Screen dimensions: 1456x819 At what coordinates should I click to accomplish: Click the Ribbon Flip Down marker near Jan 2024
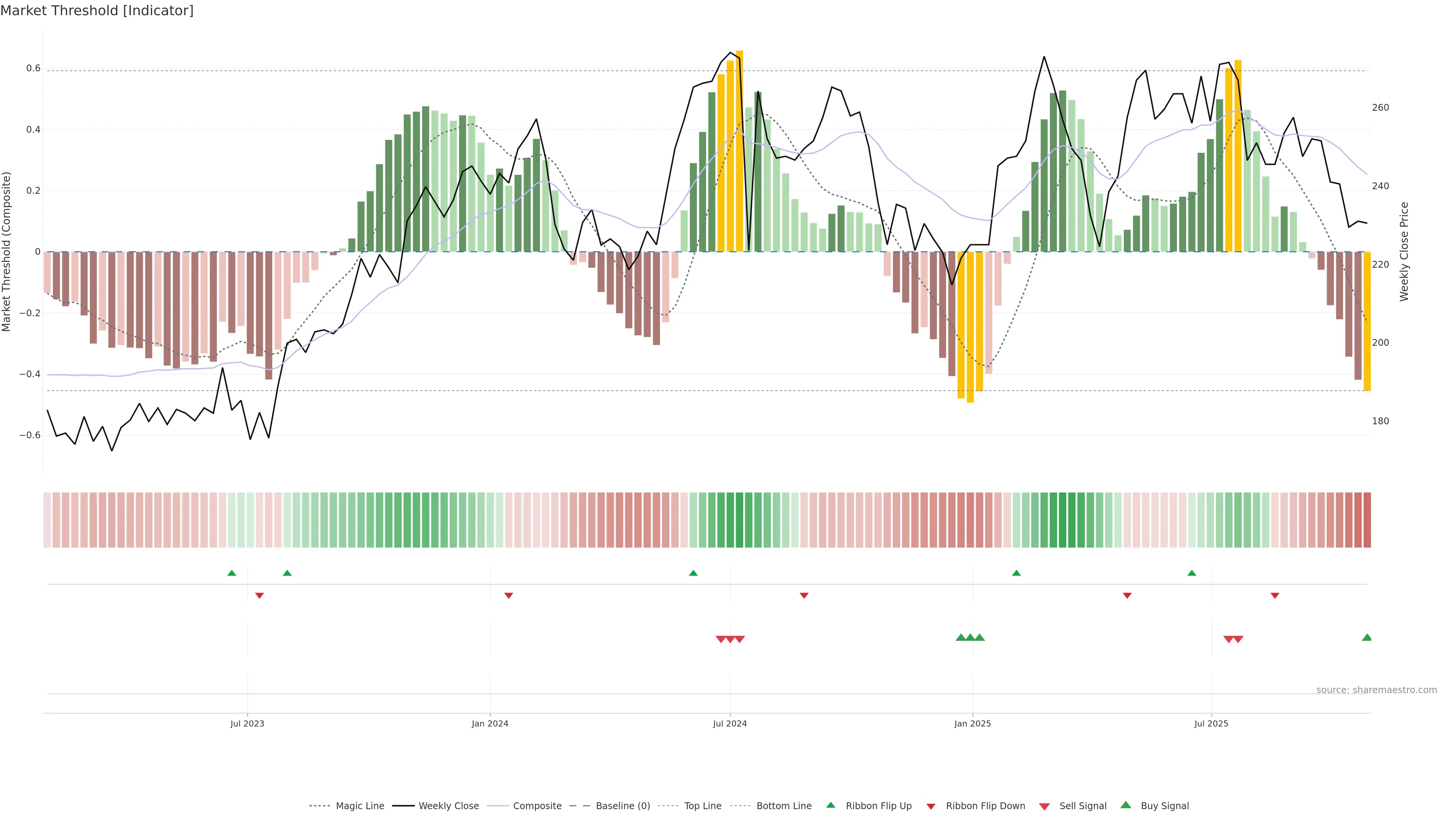[509, 596]
